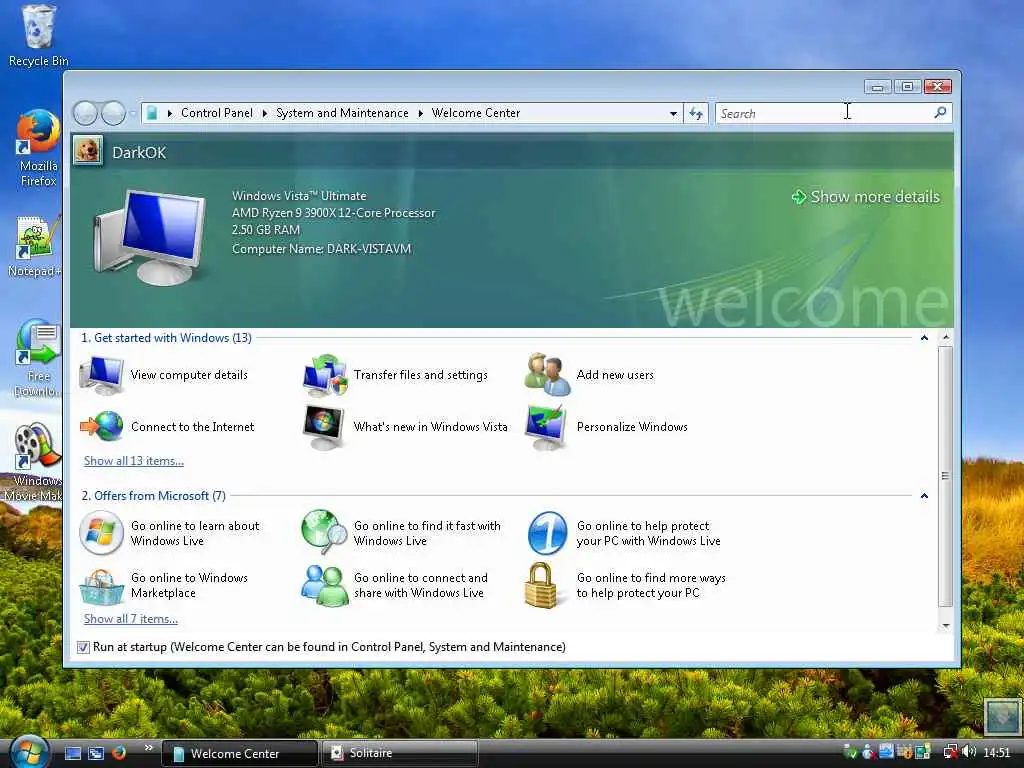Switch to the Solitaire taskbar button
Screen dimensions: 1024x768
[x=400, y=753]
